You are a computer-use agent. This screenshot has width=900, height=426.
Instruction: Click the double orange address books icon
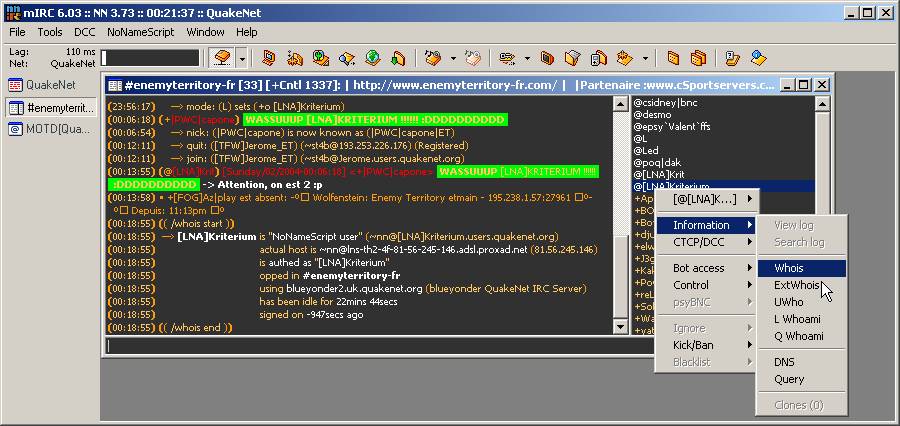point(698,58)
